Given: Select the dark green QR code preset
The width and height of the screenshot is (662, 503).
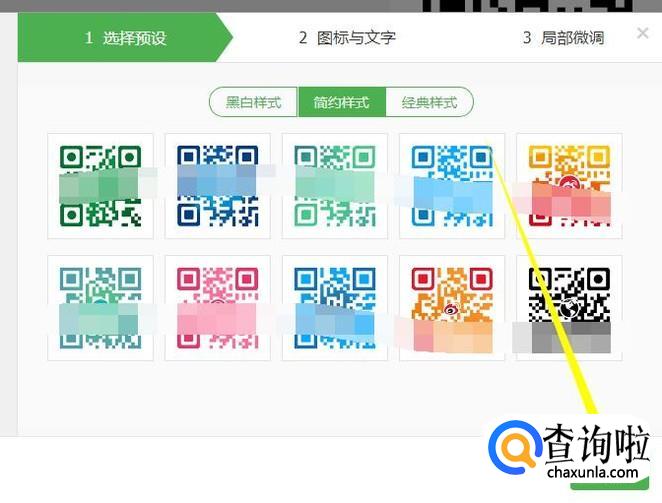Looking at the screenshot, I should [100, 186].
